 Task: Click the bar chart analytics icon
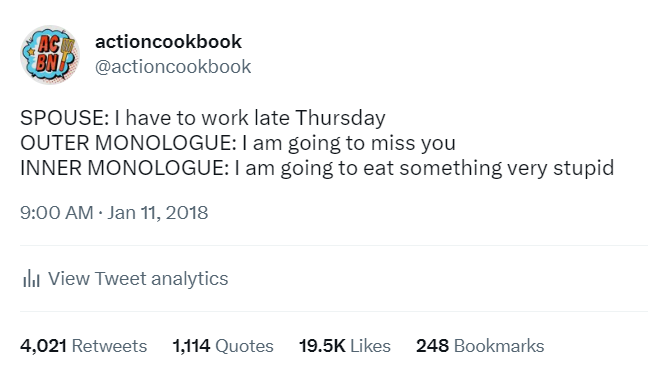click(31, 278)
